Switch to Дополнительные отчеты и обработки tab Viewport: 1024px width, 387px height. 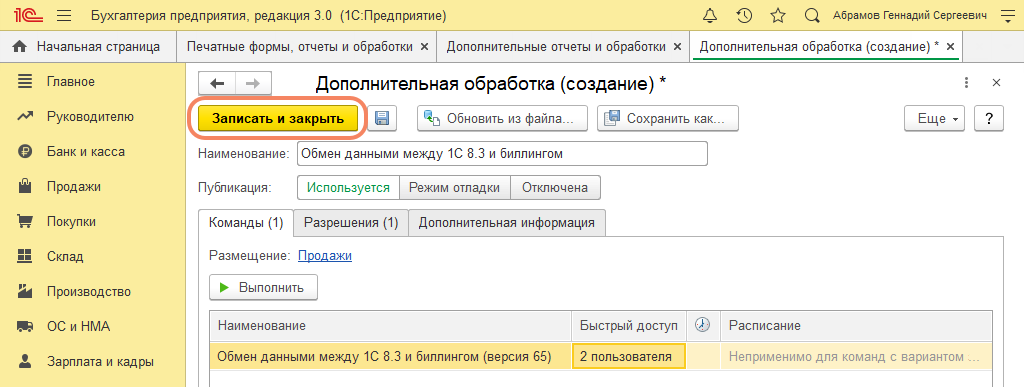pyautogui.click(x=556, y=46)
